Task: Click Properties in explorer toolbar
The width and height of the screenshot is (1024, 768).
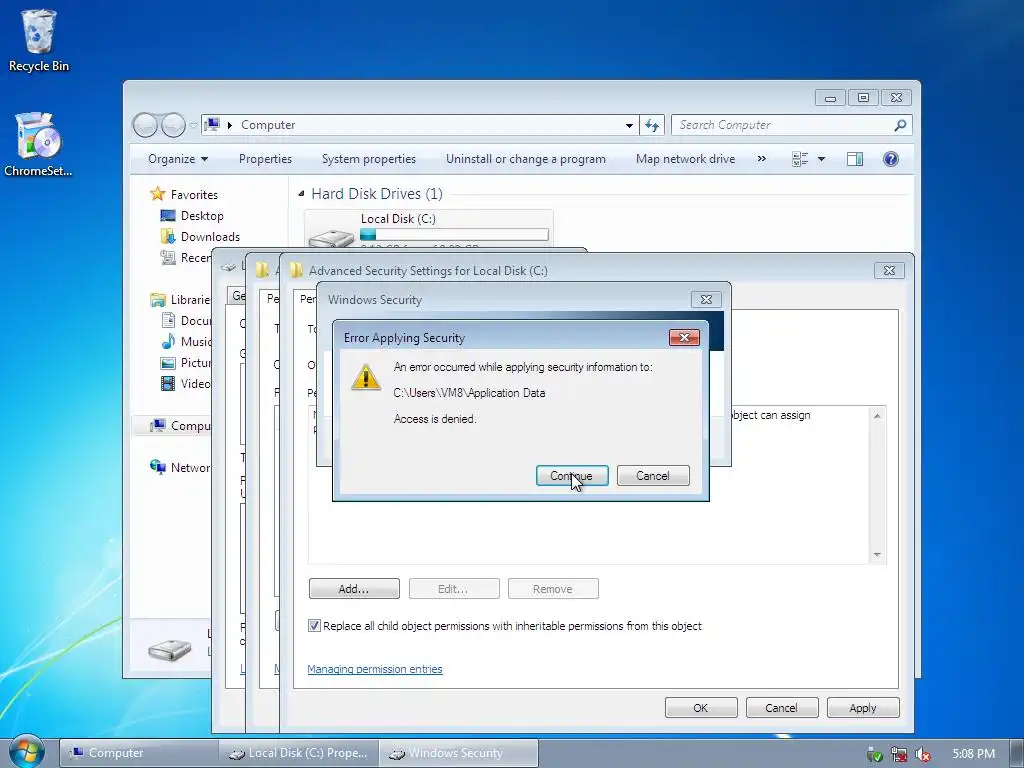Action: coord(265,159)
